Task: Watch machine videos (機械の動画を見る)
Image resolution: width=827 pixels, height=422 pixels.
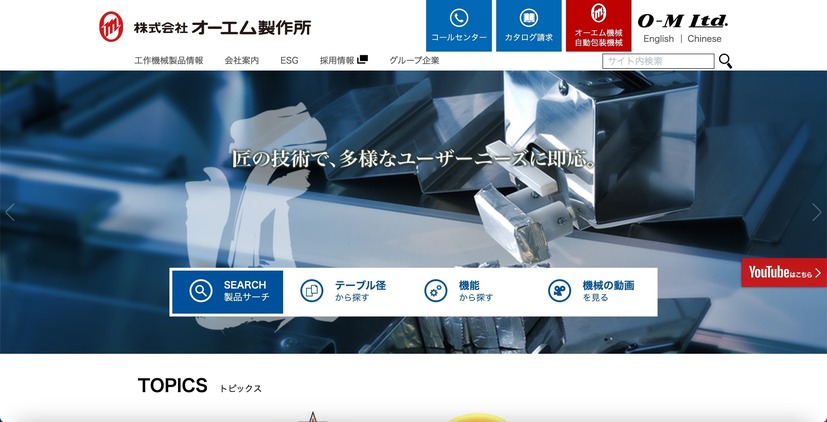Action: click(592, 291)
